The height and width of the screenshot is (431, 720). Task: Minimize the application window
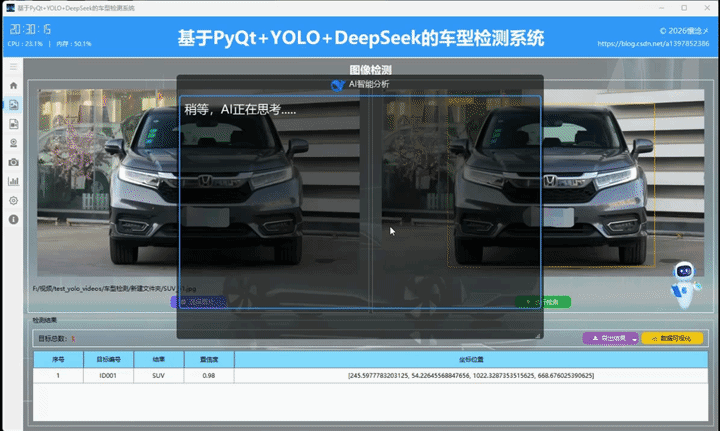click(x=662, y=8)
